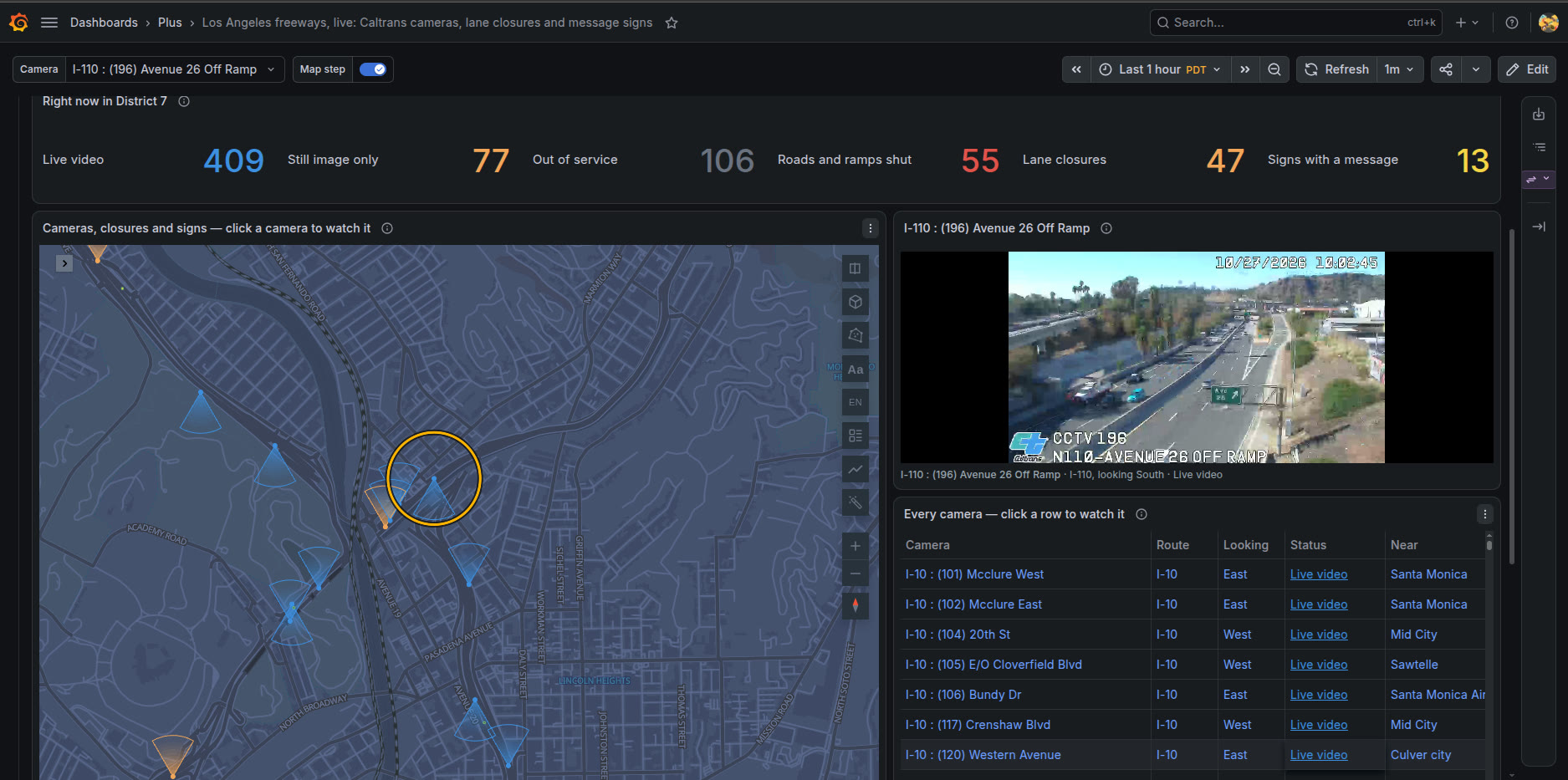Click the Edit dashboard button
The width and height of the screenshot is (1568, 780).
(1527, 69)
